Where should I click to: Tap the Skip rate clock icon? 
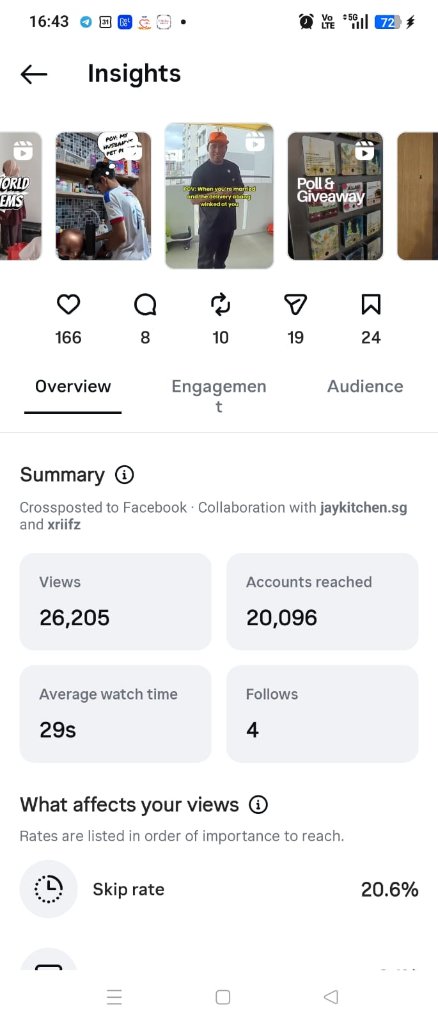48,889
